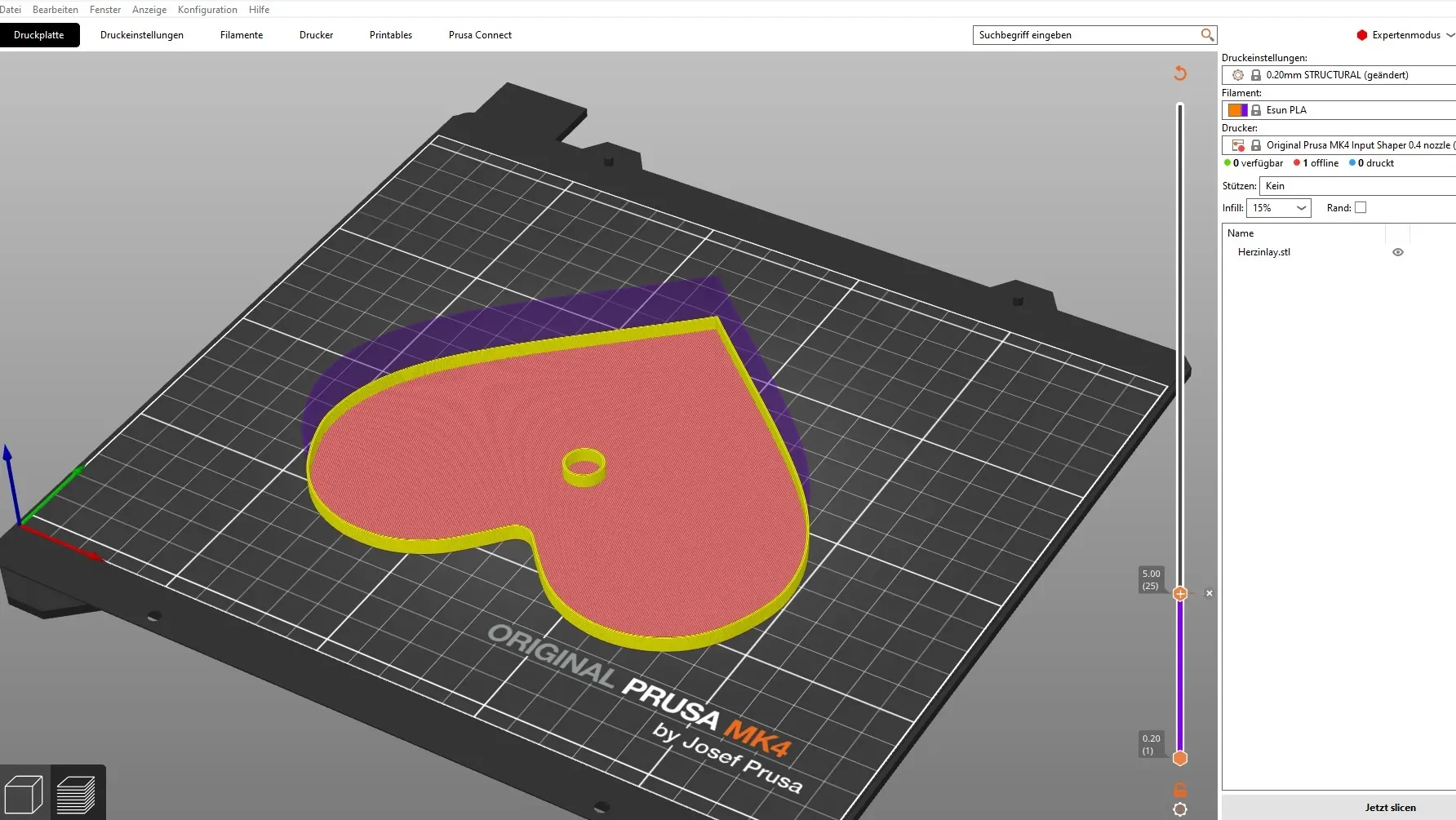Open the Anzeige menu

pyautogui.click(x=149, y=10)
